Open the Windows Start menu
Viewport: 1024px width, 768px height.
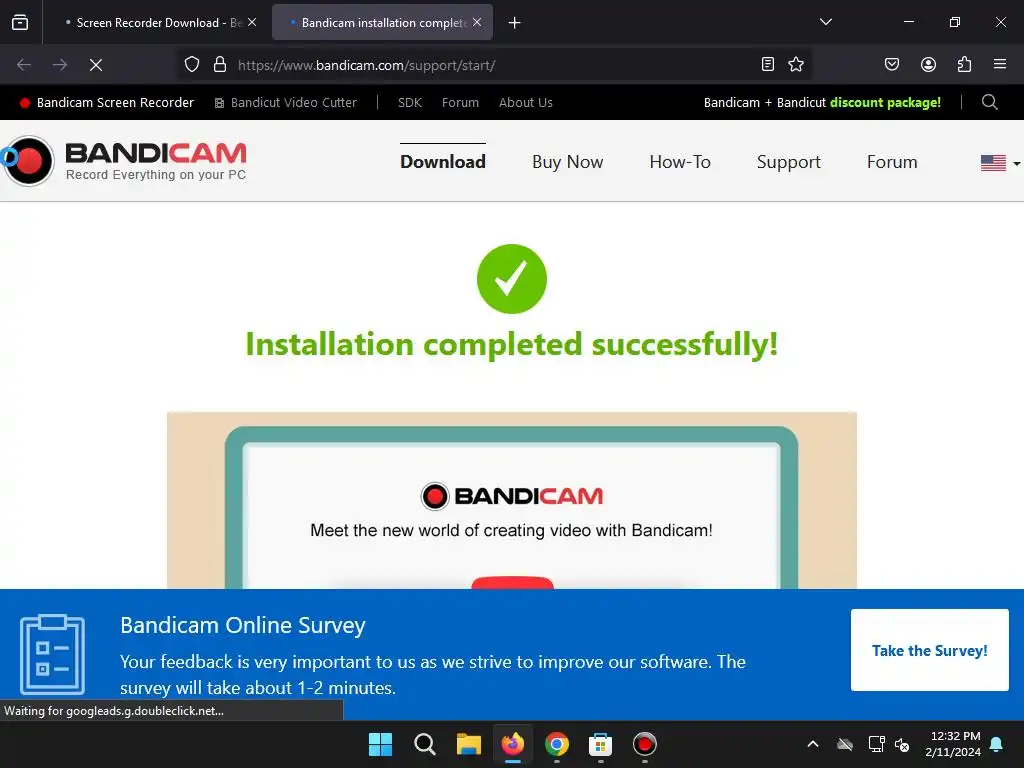point(380,744)
